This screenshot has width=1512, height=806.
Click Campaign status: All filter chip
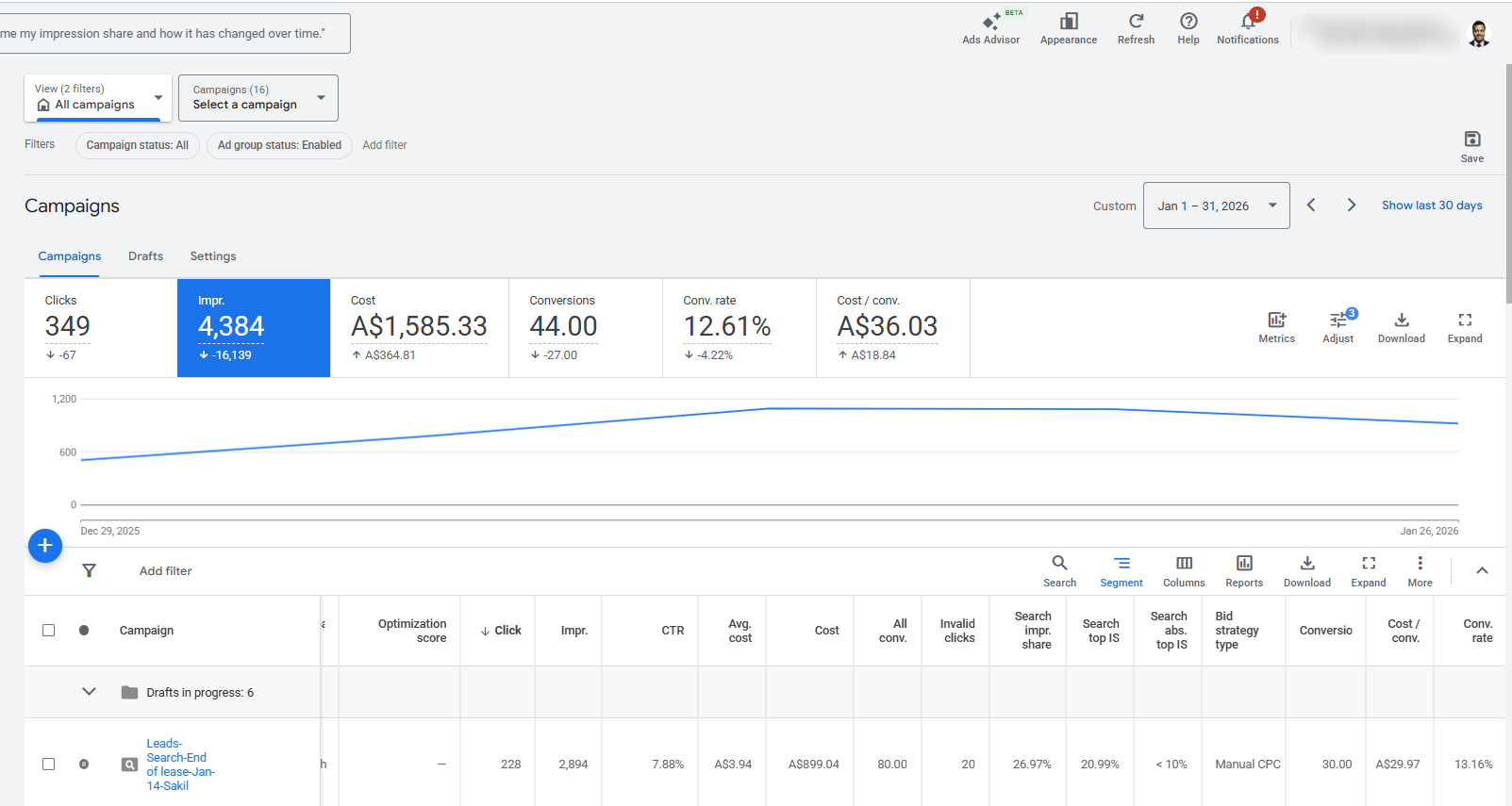(138, 145)
